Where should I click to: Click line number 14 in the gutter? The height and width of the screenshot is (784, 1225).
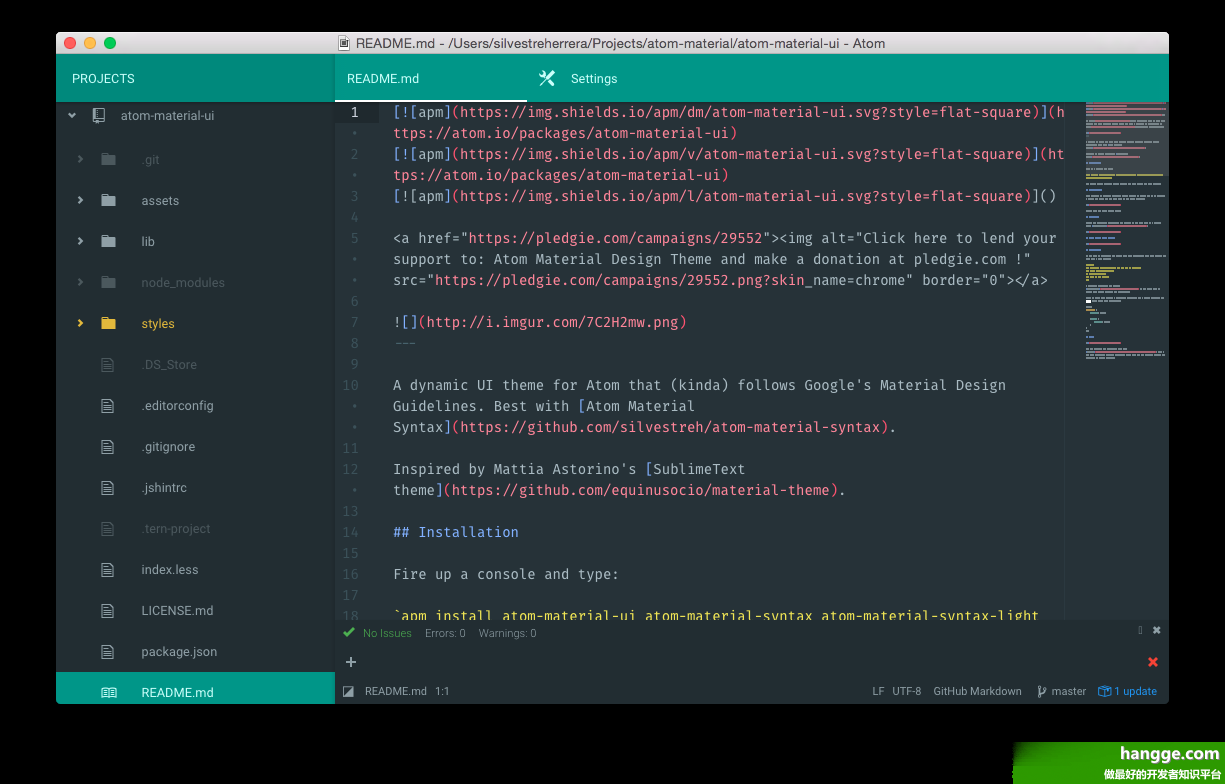[x=350, y=532]
